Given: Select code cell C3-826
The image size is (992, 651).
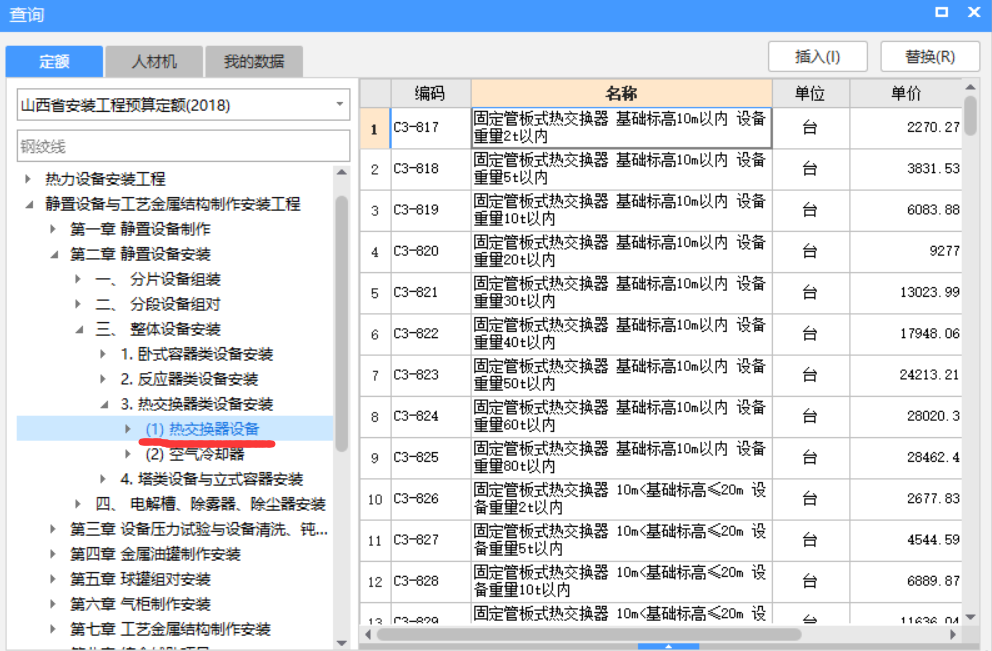Looking at the screenshot, I should coord(430,499).
